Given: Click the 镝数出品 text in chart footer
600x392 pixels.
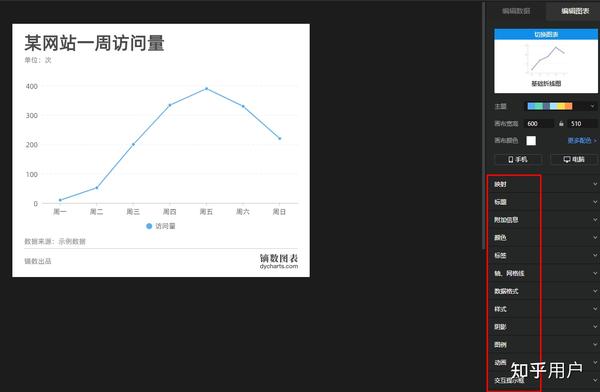Looking at the screenshot, I should pyautogui.click(x=38, y=261).
